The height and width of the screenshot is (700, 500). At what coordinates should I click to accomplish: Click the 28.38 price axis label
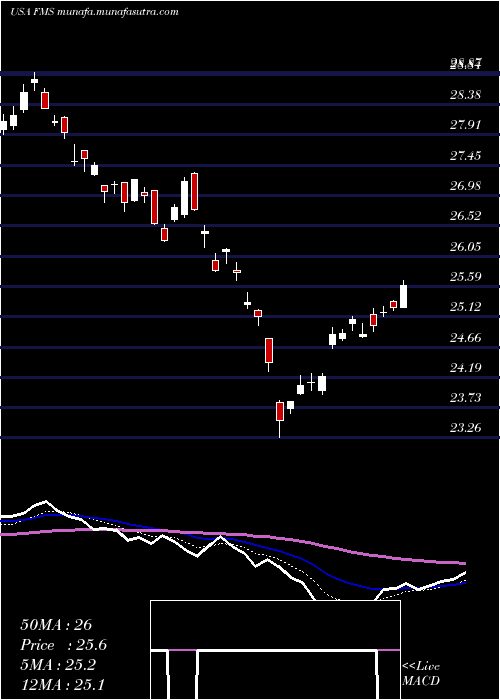466,95
